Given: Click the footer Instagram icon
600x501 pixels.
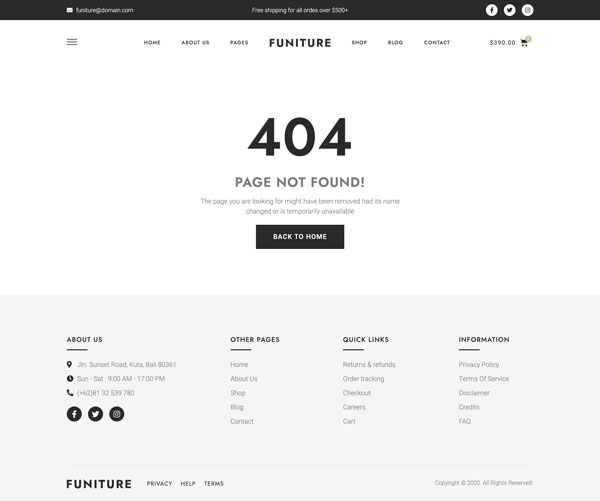Looking at the screenshot, I should [x=117, y=414].
